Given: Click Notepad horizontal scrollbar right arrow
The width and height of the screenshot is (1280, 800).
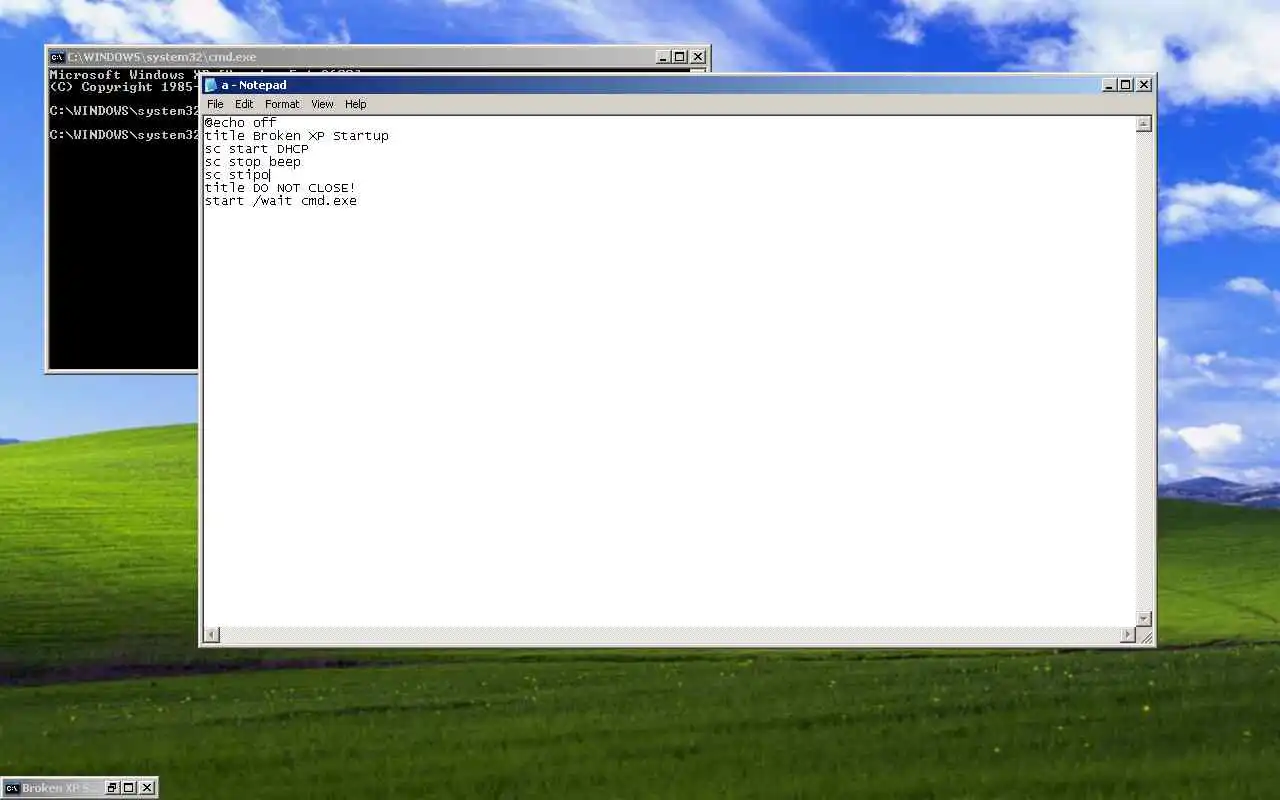Looking at the screenshot, I should (1128, 634).
